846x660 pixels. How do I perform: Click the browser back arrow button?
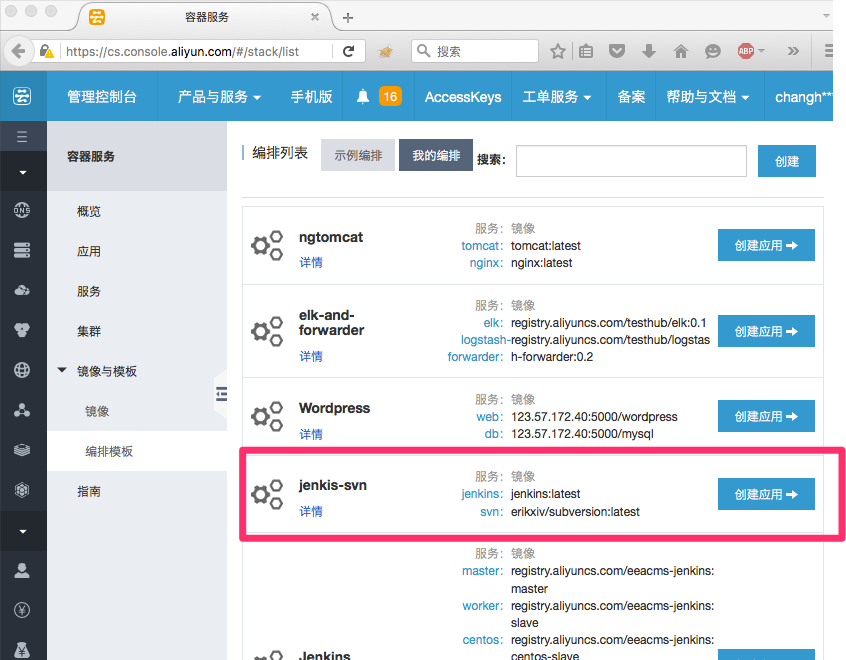pyautogui.click(x=18, y=52)
